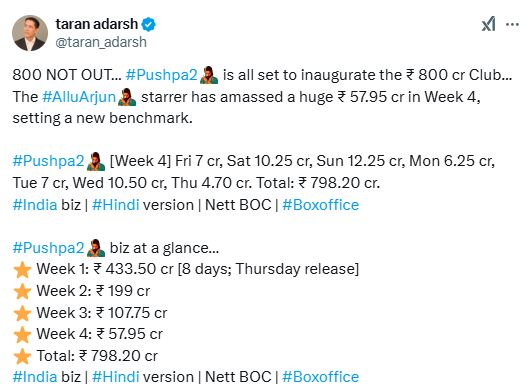This screenshot has width=525, height=390.
Task: Open taran adarsh's profile picture
Action: pos(30,33)
